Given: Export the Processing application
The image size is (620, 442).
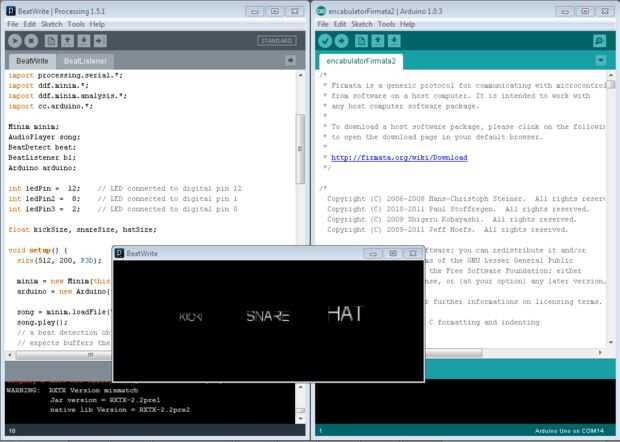Looking at the screenshot, I should [100, 41].
